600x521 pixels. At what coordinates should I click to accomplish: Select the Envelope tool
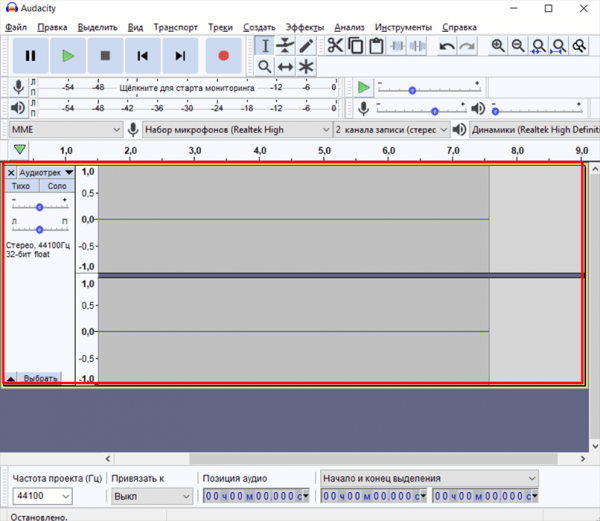pos(285,46)
